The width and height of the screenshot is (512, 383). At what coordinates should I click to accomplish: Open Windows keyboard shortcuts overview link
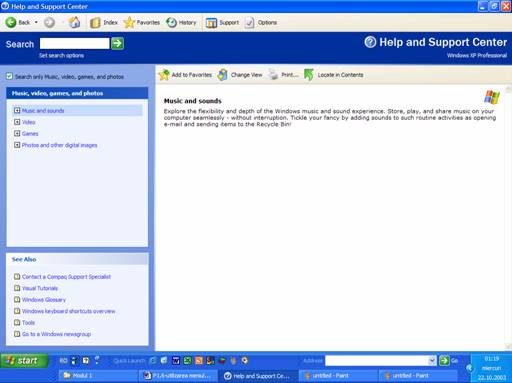(69, 311)
